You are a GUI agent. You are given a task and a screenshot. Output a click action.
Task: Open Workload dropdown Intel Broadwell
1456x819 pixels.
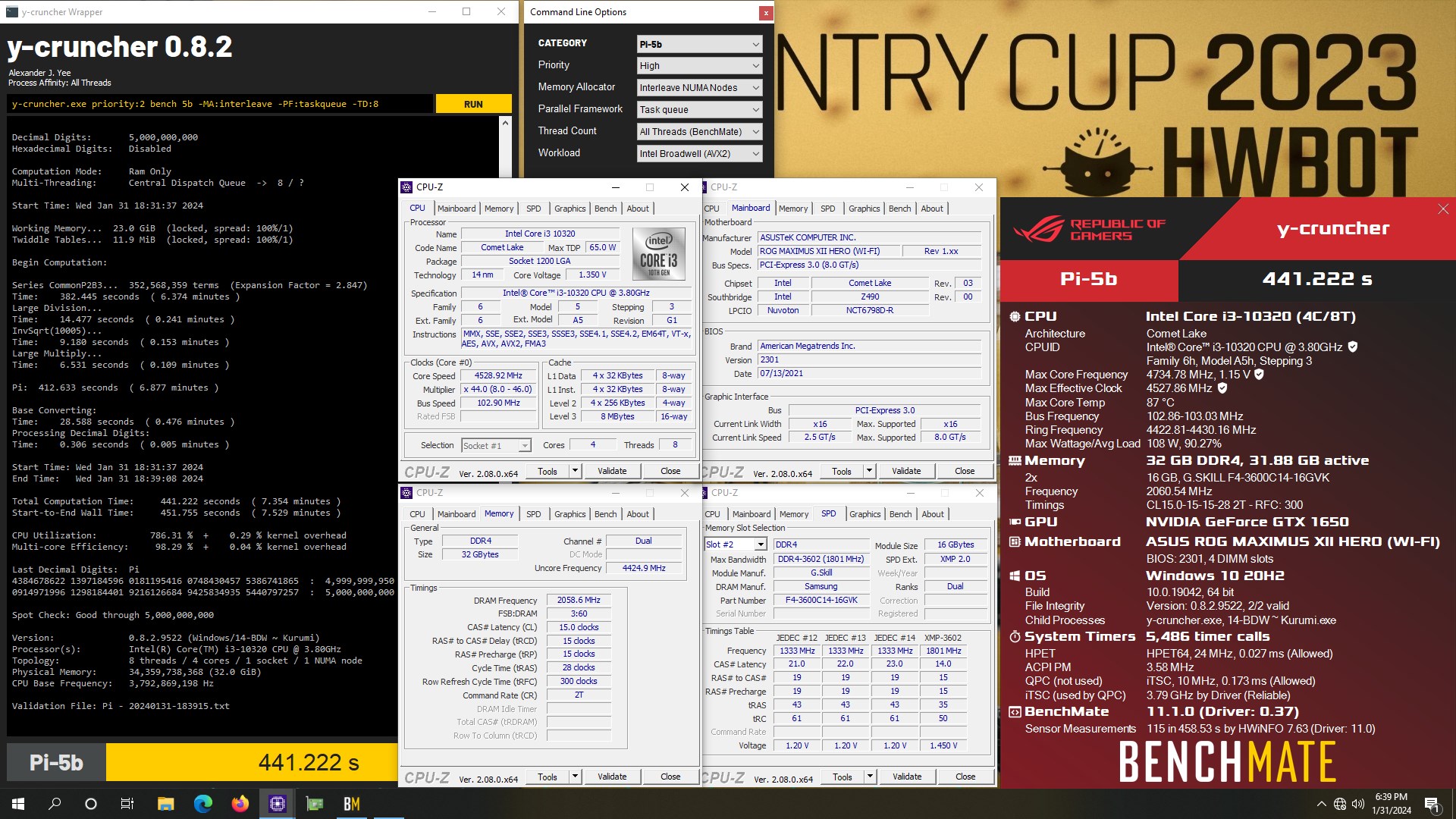699,154
